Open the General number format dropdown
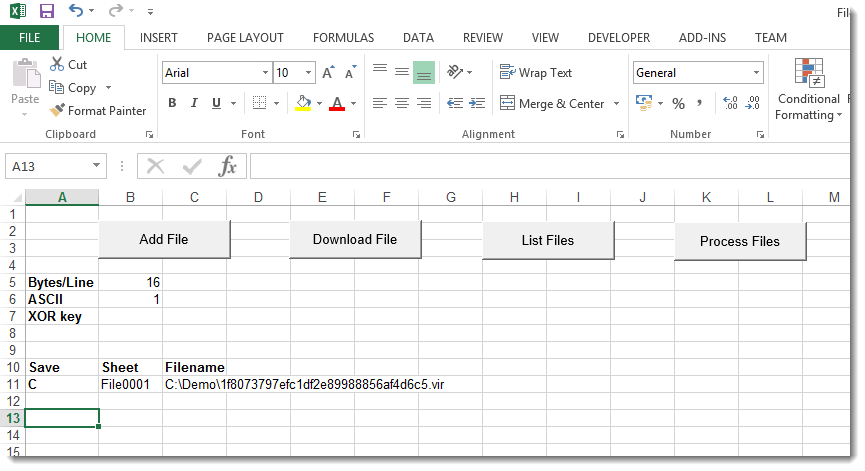 (x=756, y=73)
